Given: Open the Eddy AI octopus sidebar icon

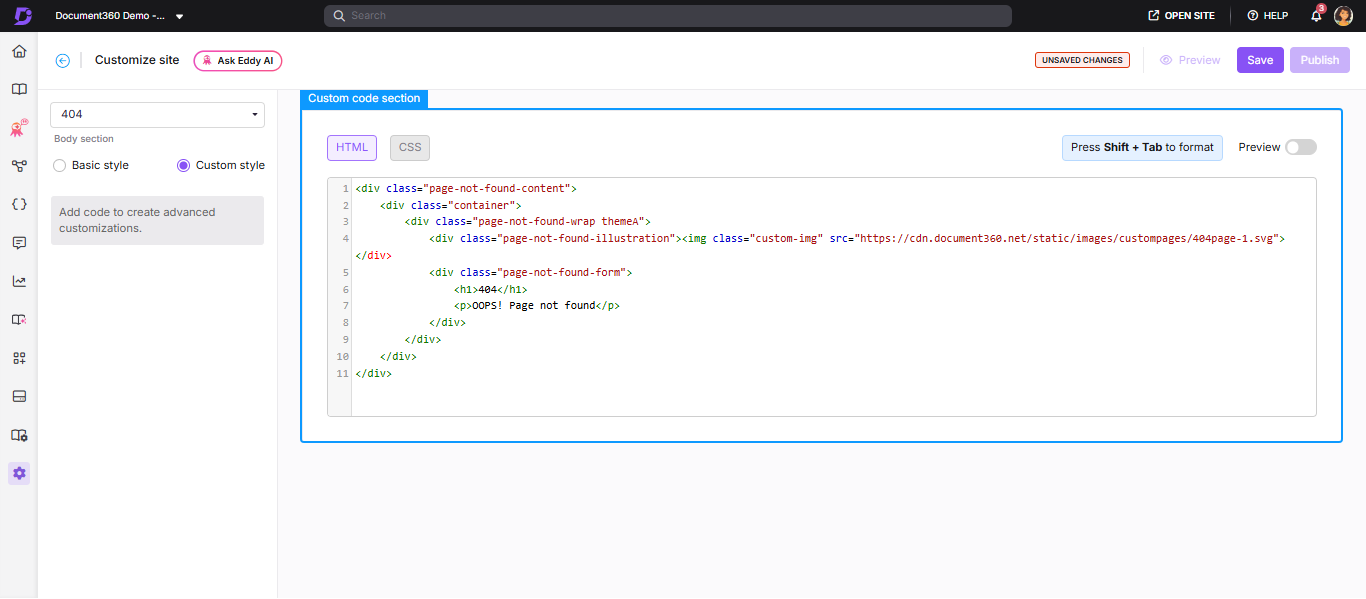Looking at the screenshot, I should (19, 128).
